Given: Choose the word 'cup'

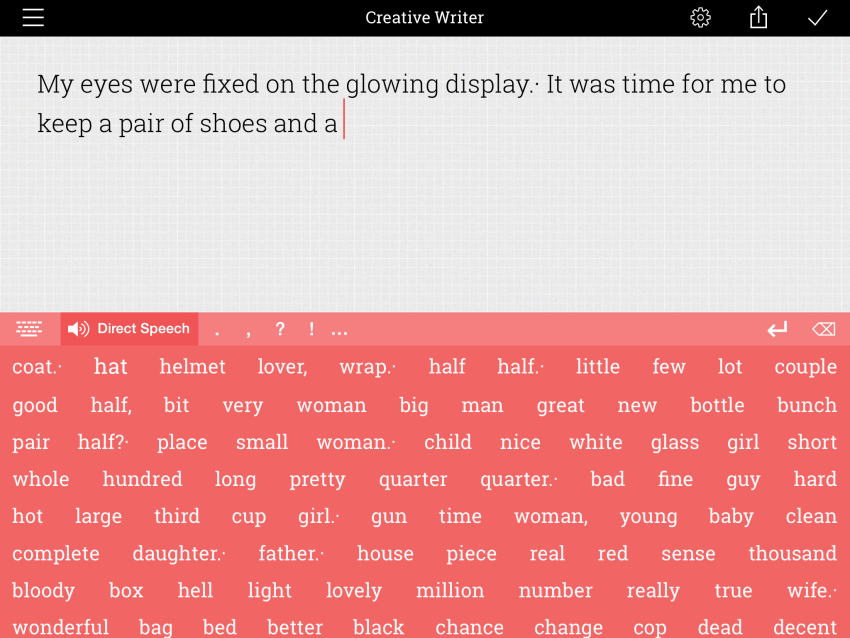Looking at the screenshot, I should tap(249, 518).
